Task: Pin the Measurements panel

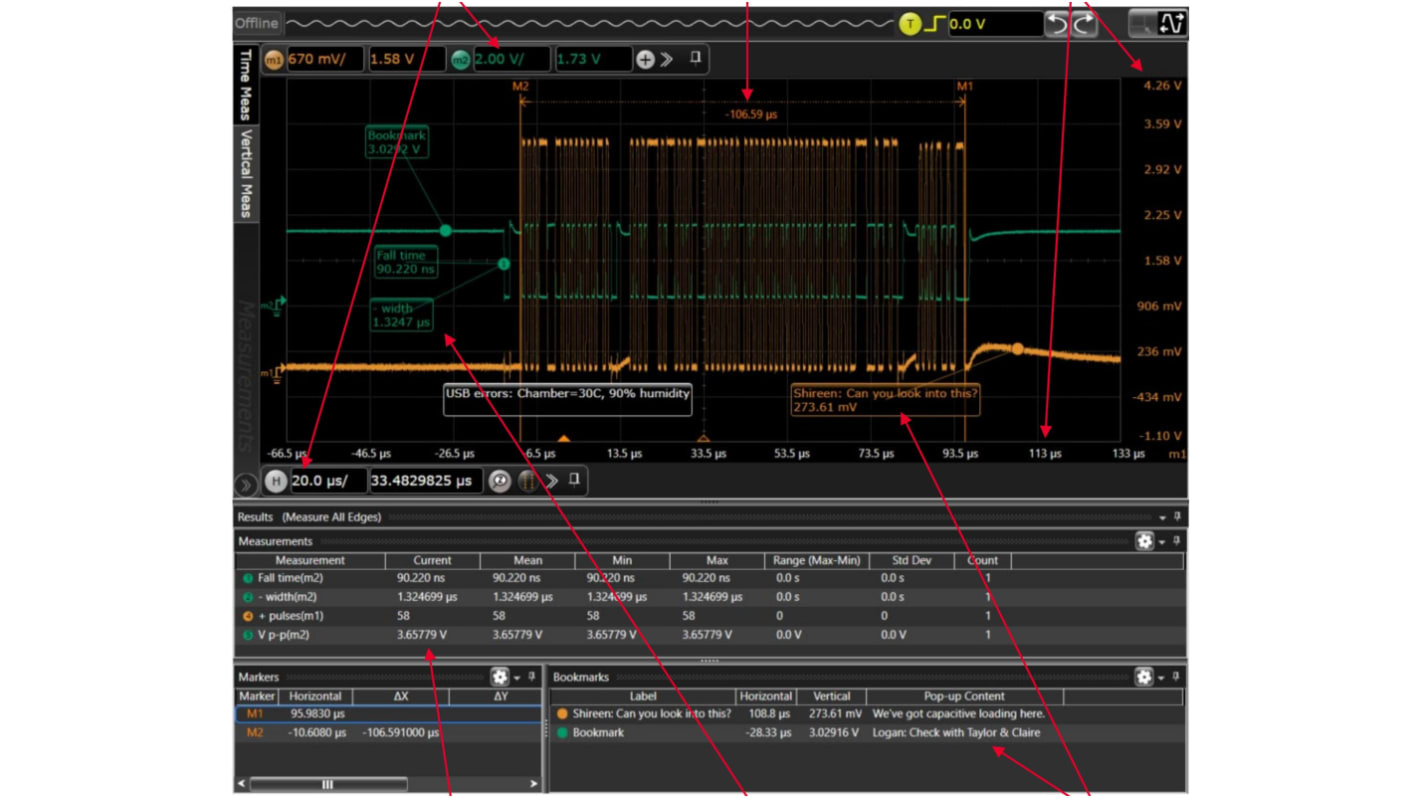Action: coord(1177,541)
